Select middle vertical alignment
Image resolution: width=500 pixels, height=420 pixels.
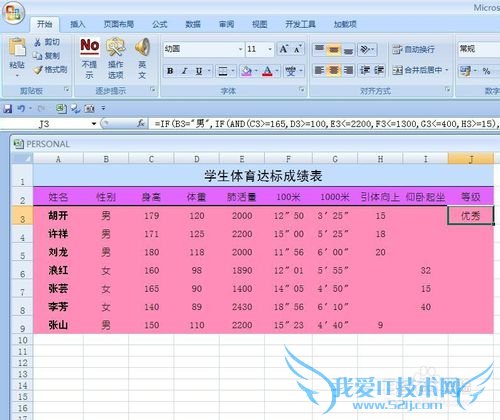pyautogui.click(x=334, y=50)
